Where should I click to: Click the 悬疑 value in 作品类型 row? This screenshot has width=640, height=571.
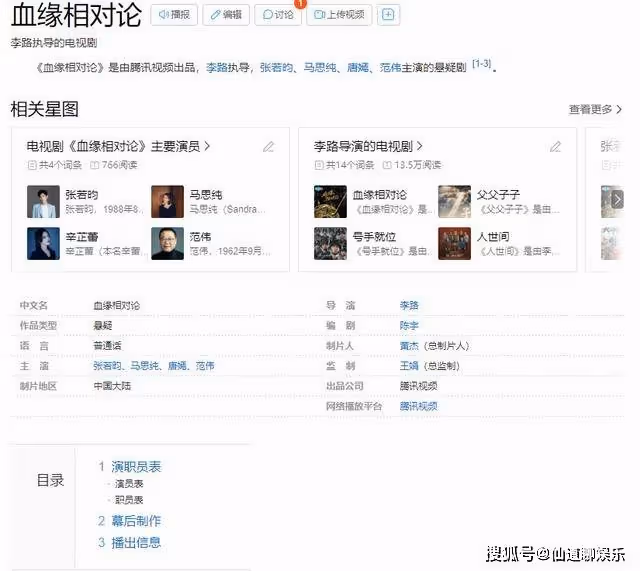point(103,325)
